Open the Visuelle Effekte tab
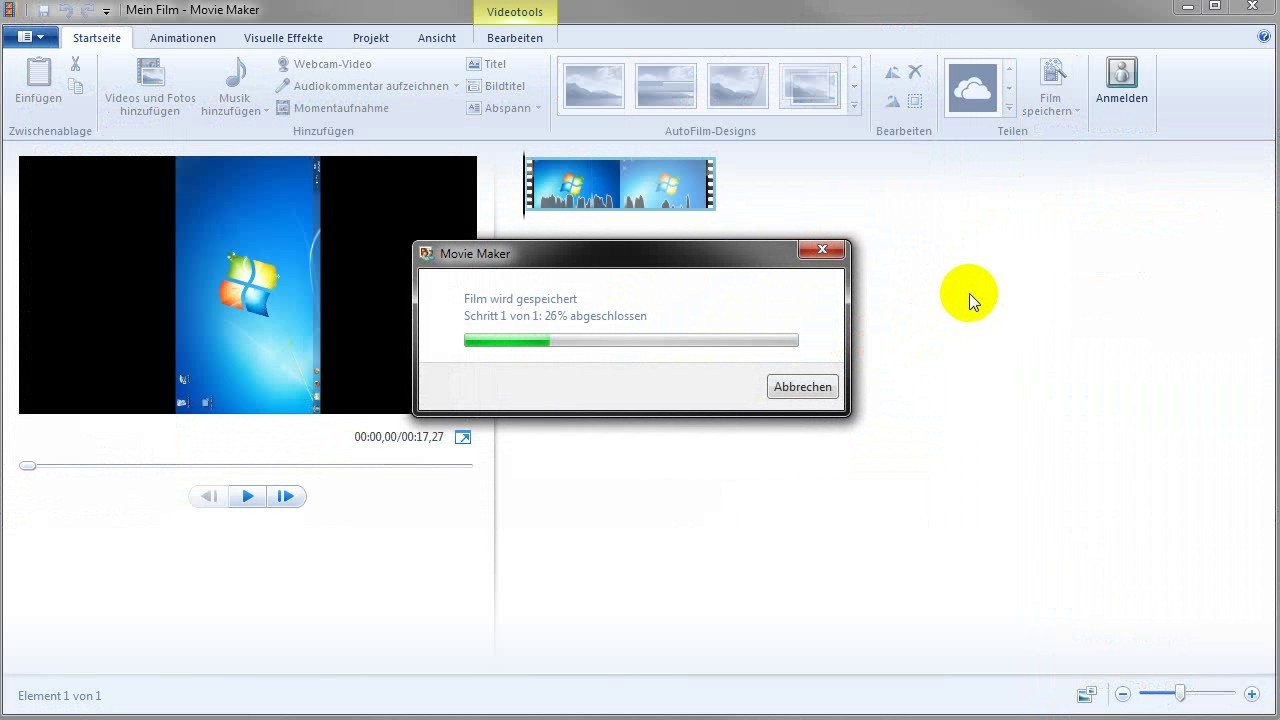Screen dimensions: 1280x720 283,38
